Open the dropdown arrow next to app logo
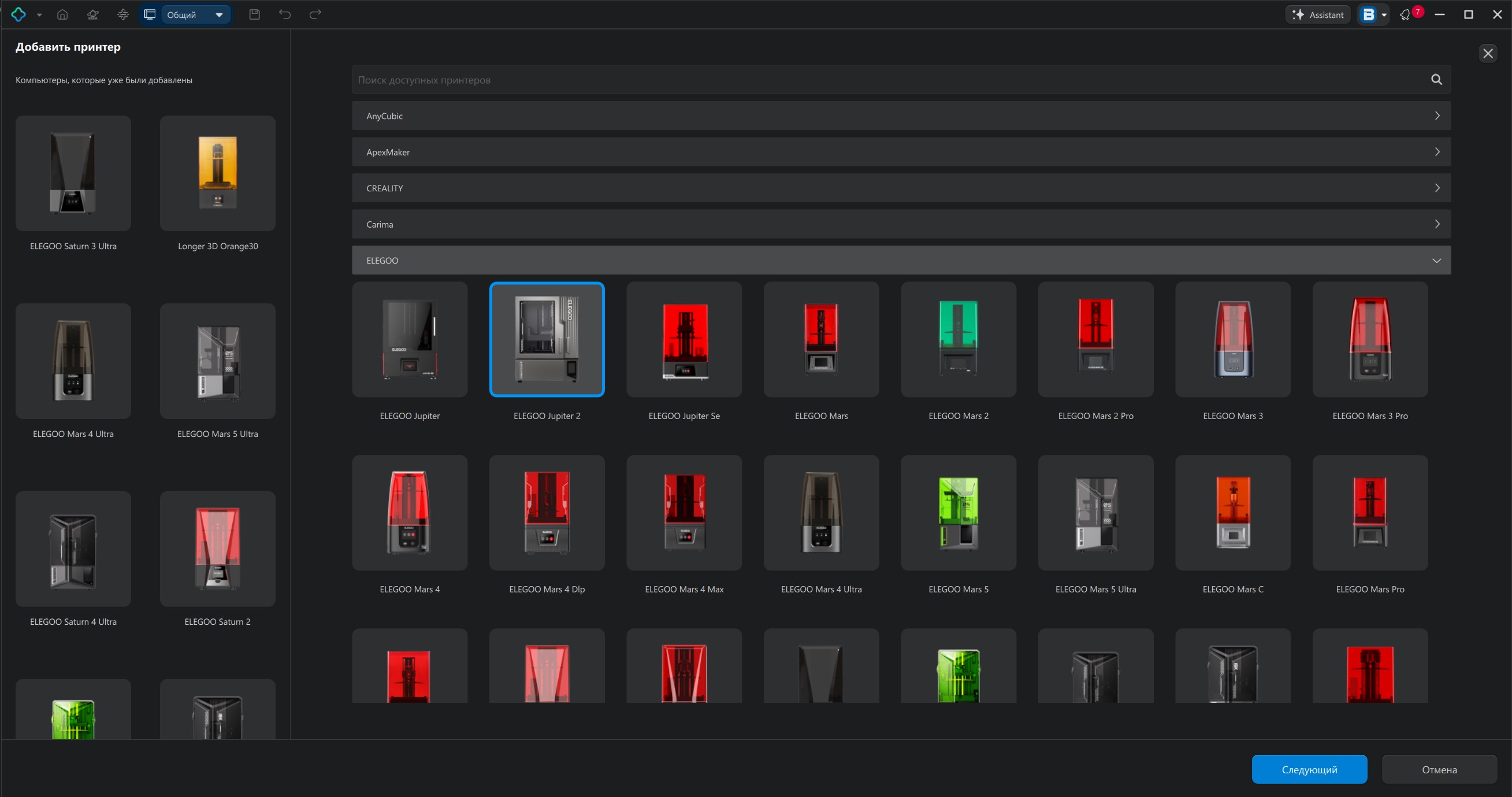This screenshot has width=1512, height=797. pos(39,14)
